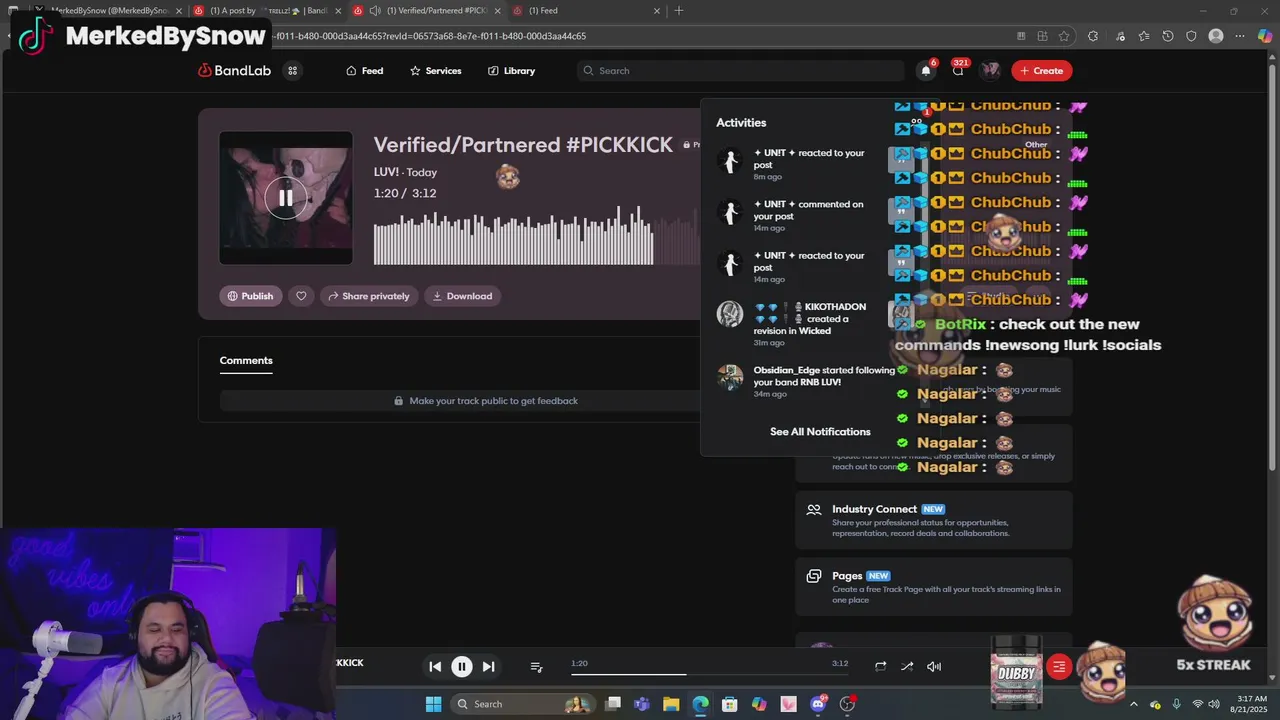Show hidden system tray icons
The width and height of the screenshot is (1280, 720).
pyautogui.click(x=1134, y=704)
